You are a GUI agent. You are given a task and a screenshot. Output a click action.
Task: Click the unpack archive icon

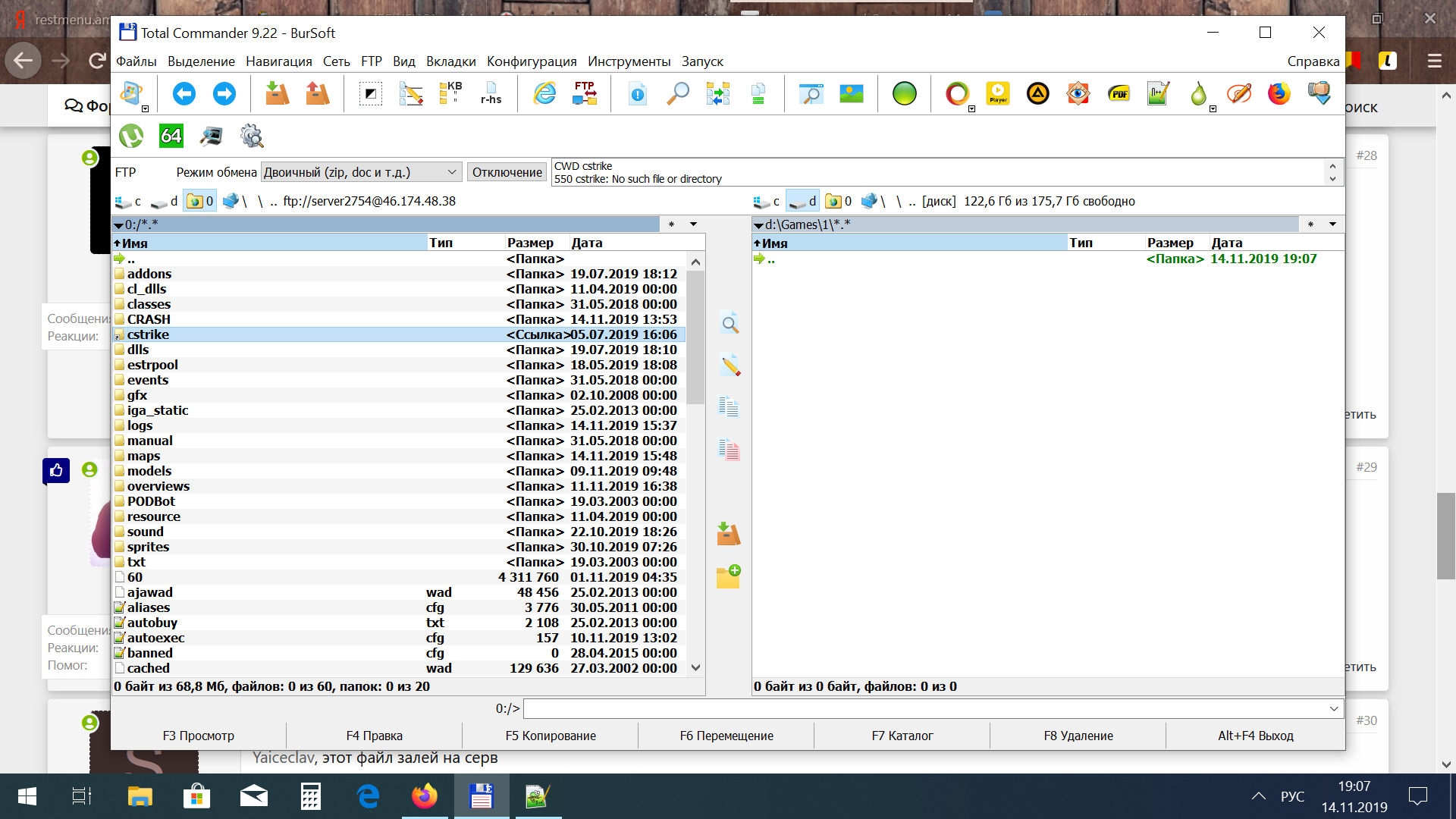(318, 94)
